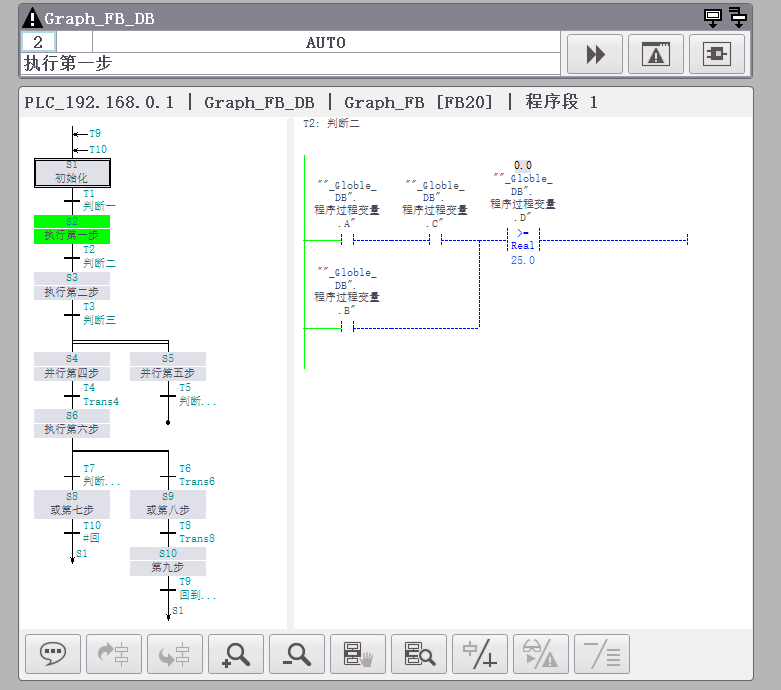Select parallel step S5 并行第五步
The image size is (781, 690).
click(168, 367)
